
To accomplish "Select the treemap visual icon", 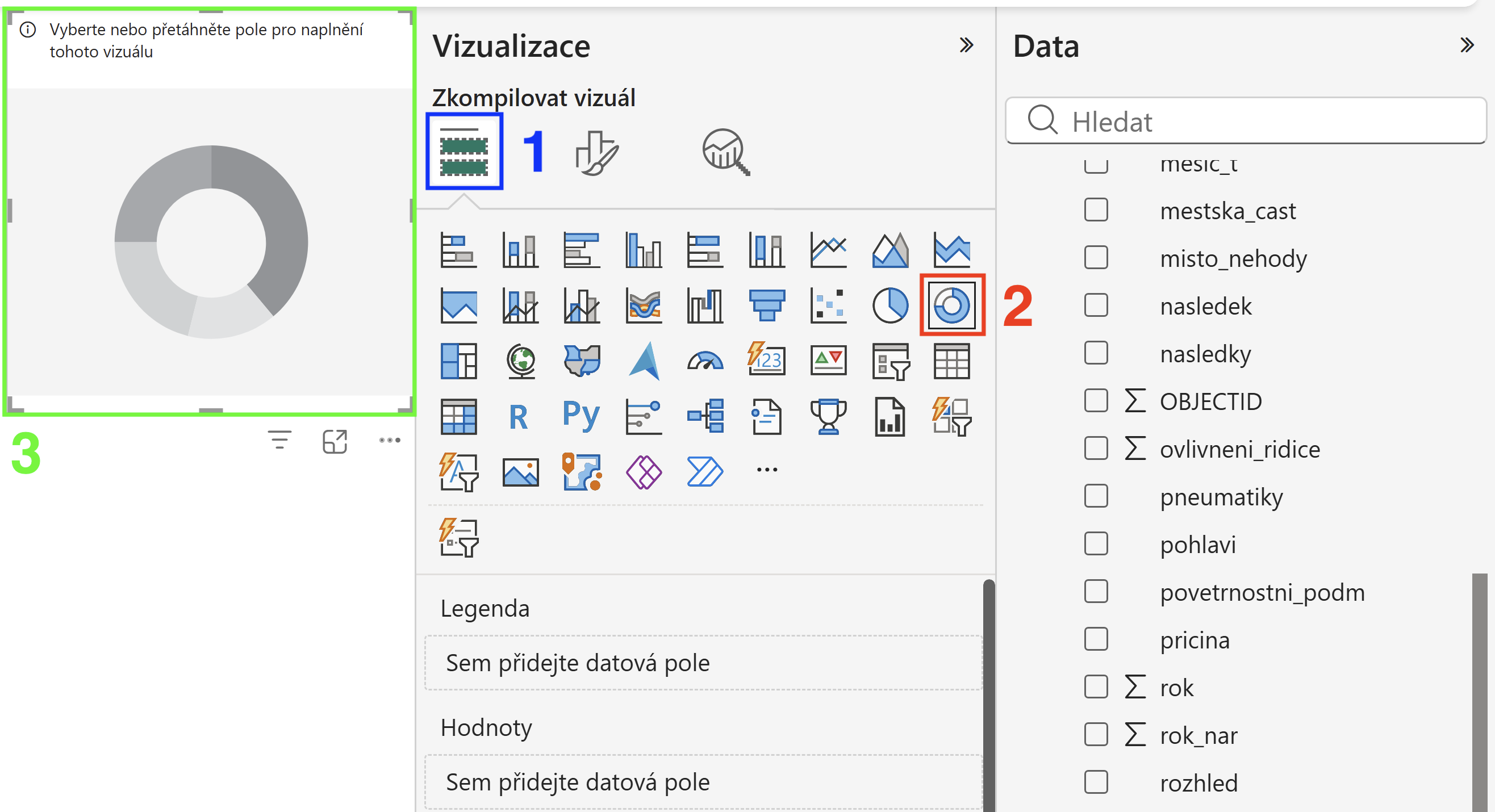I will tap(458, 361).
